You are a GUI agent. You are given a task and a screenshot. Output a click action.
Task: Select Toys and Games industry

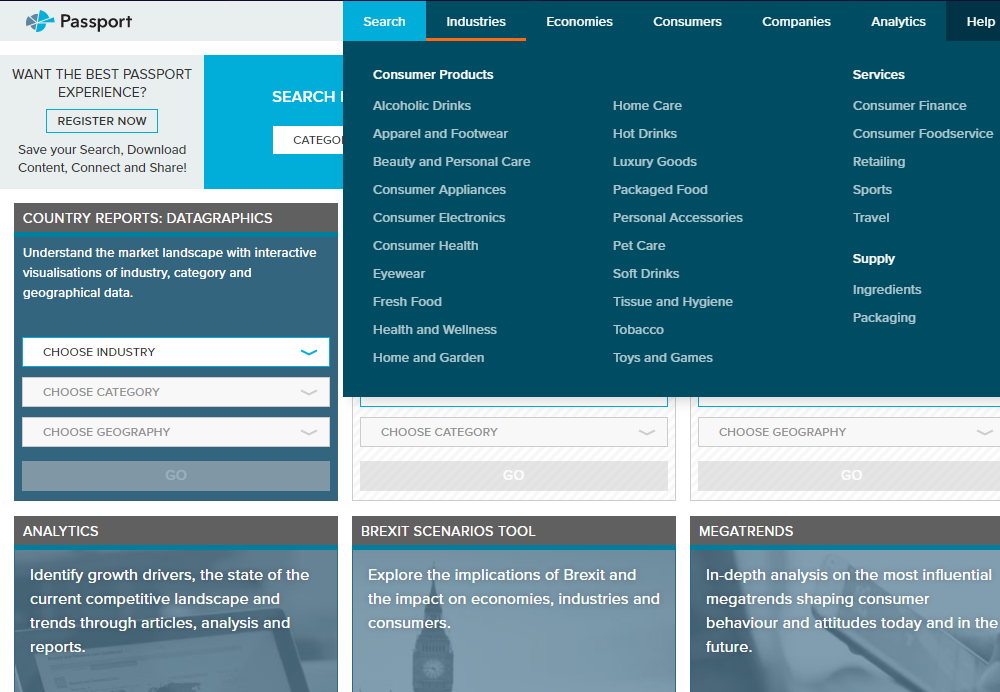coord(663,358)
